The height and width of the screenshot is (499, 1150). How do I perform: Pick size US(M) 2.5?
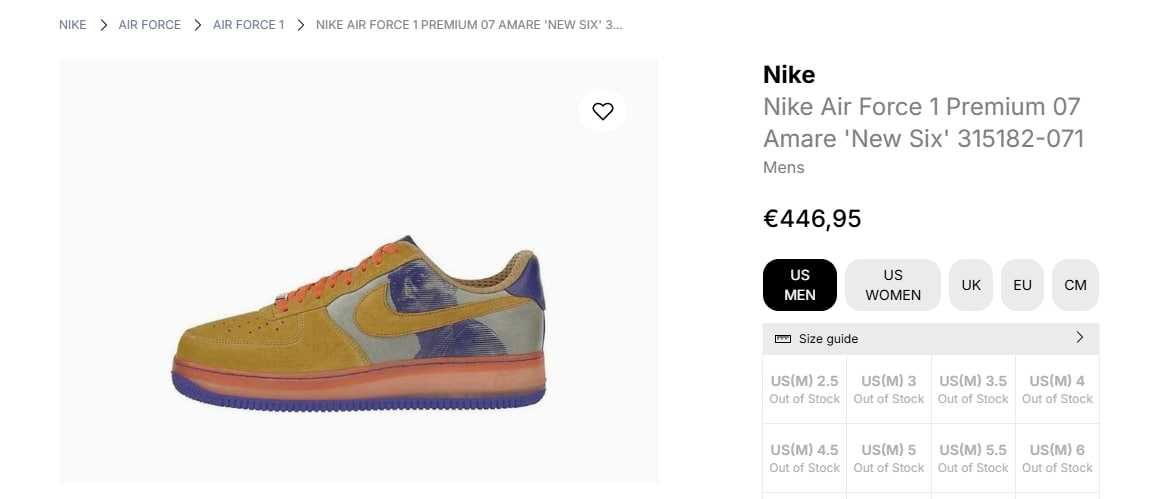(805, 389)
